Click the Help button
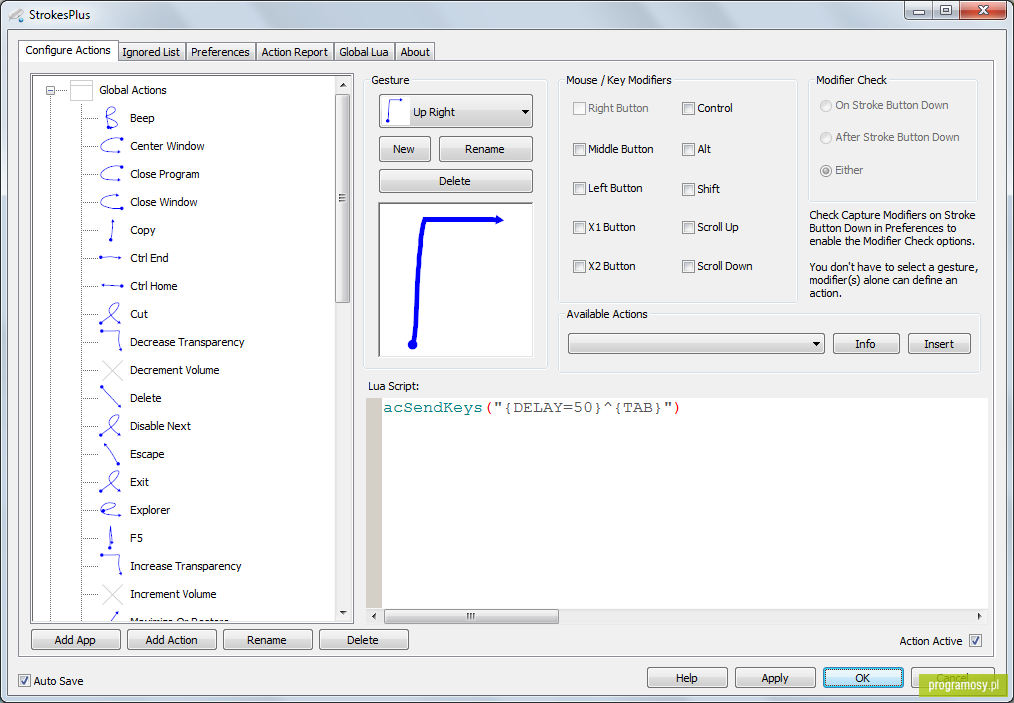This screenshot has height=703, width=1014. [687, 678]
